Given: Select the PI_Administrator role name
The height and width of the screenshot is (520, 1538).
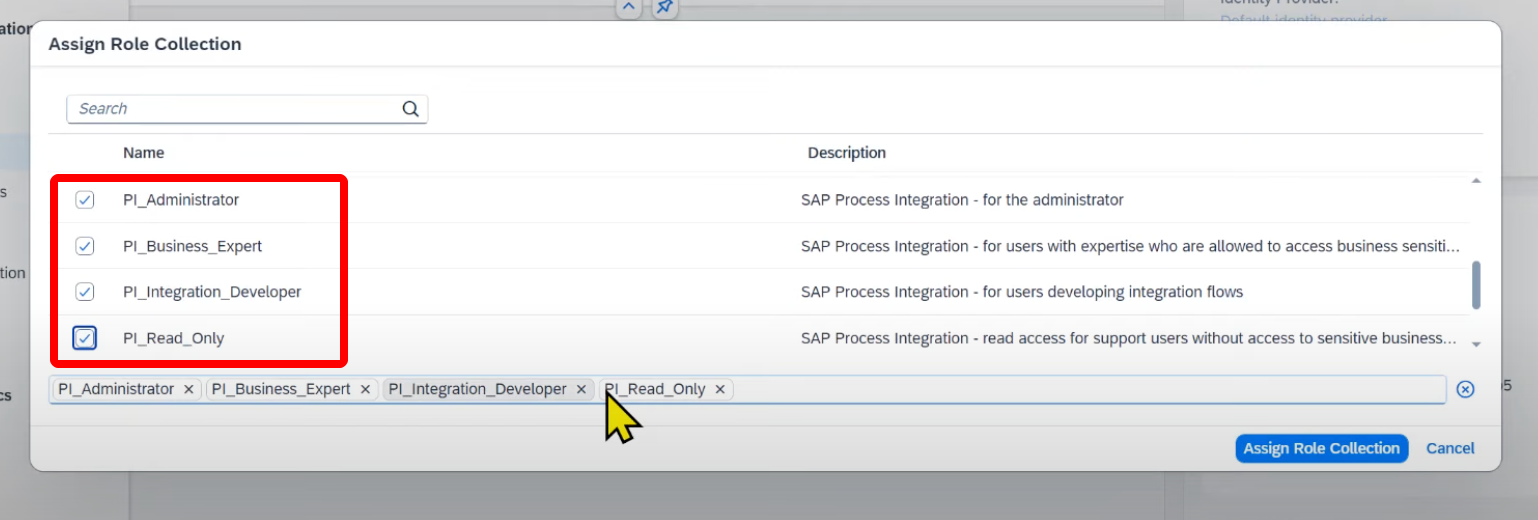Looking at the screenshot, I should [181, 200].
